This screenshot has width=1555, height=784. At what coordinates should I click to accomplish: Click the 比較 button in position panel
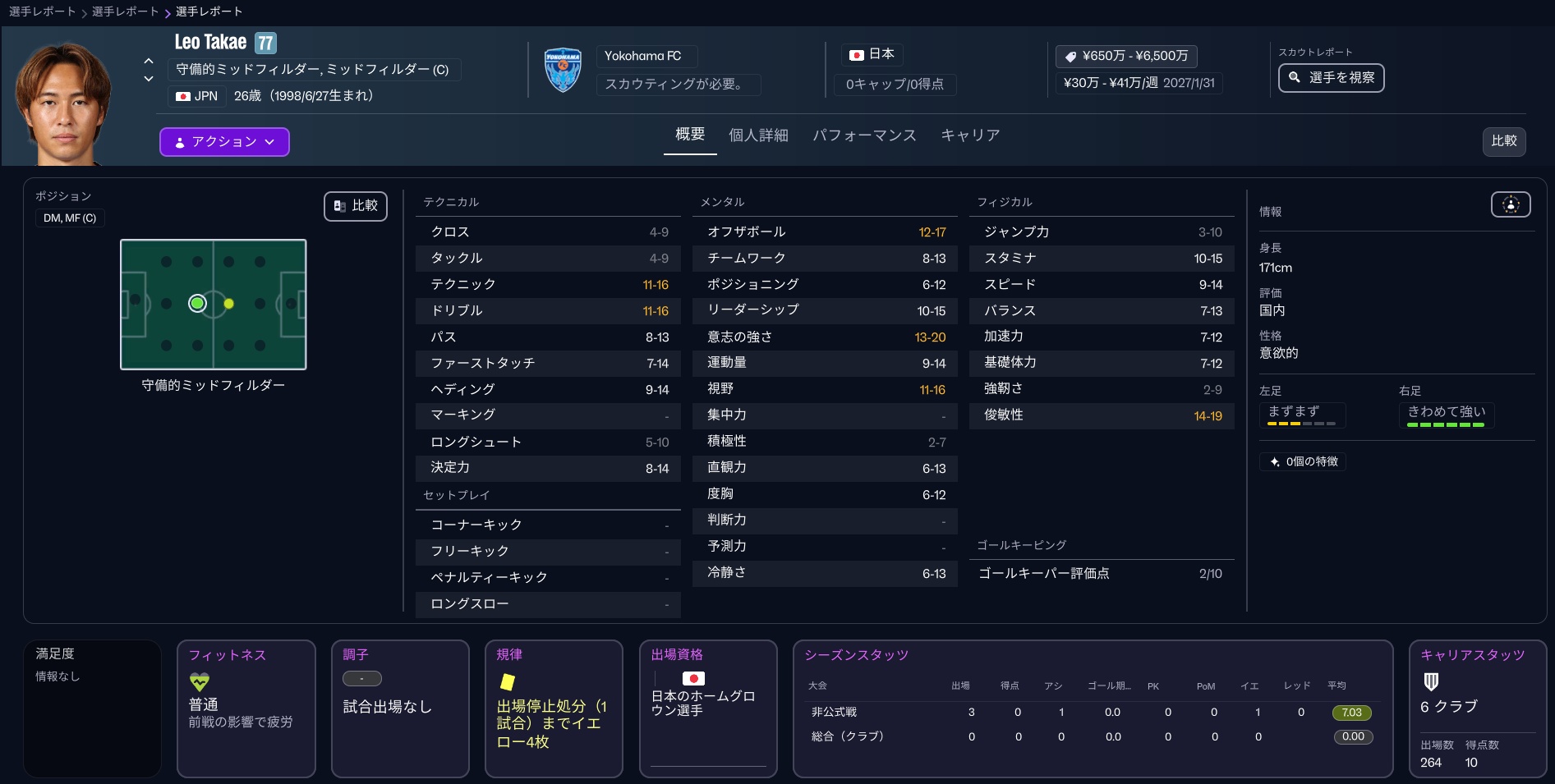click(356, 206)
